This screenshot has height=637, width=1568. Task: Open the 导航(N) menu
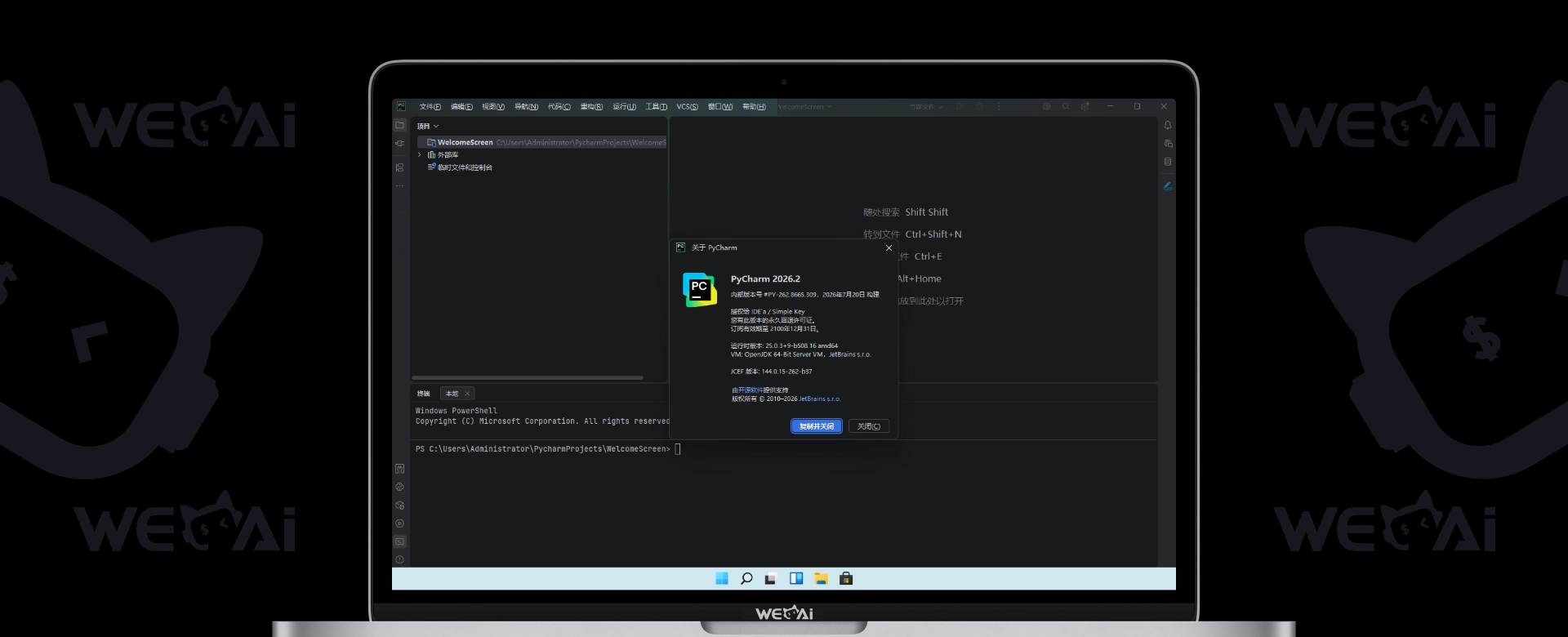pyautogui.click(x=526, y=107)
